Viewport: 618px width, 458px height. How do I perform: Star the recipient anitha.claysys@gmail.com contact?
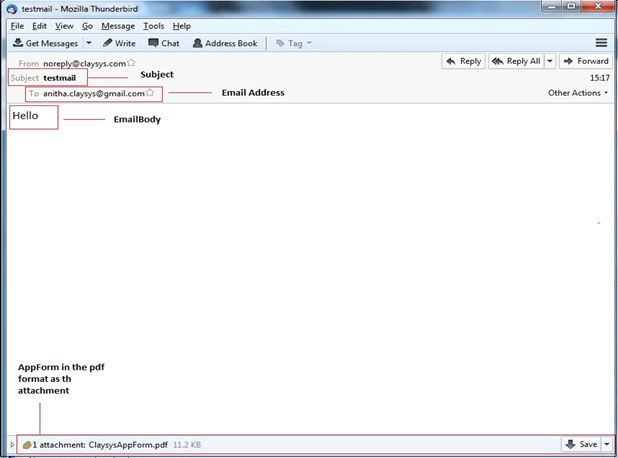[150, 93]
